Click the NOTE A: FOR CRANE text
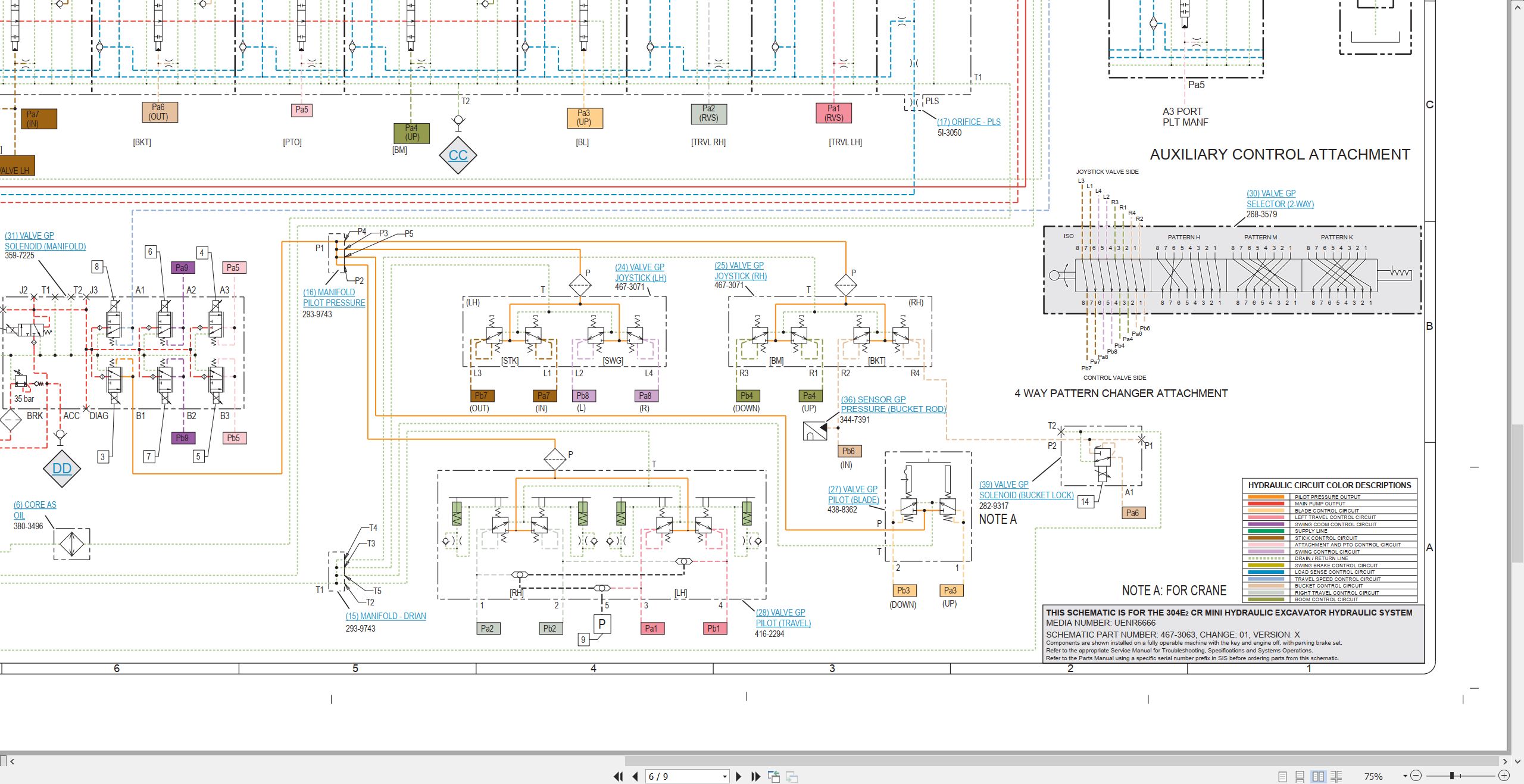1524x784 pixels. (1174, 591)
